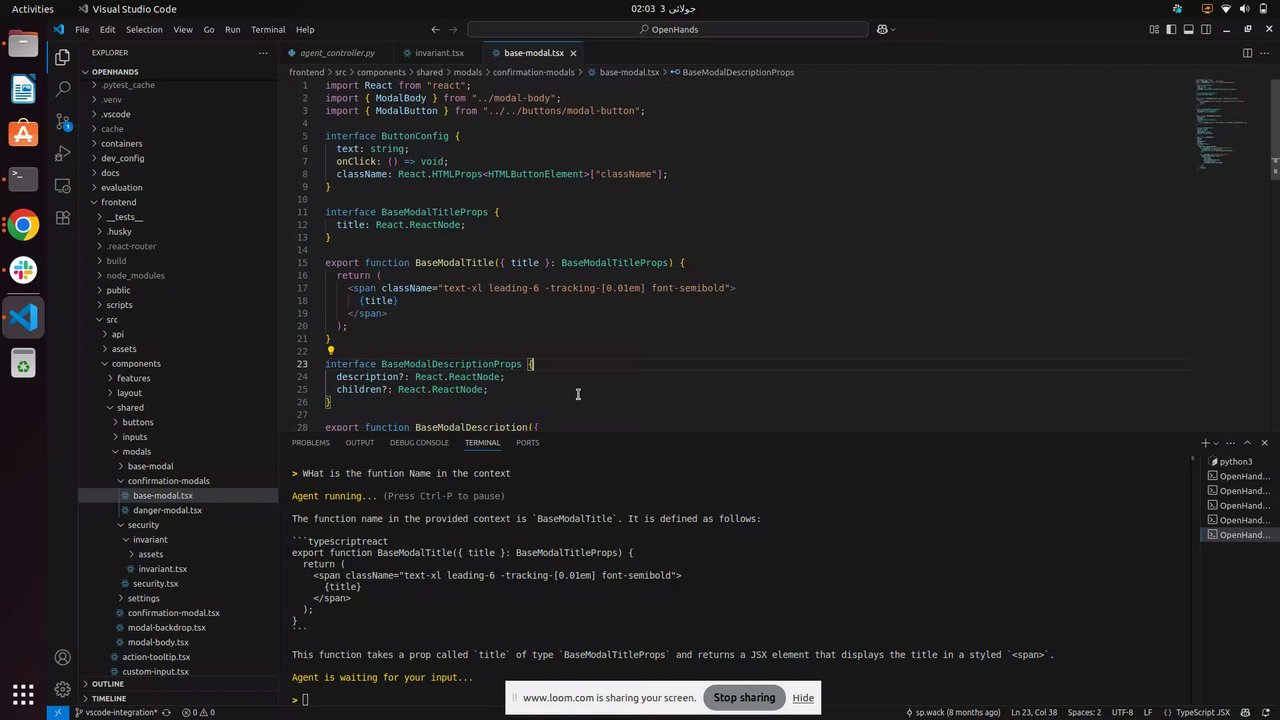Click the Activities button in the top bar
1280x720 pixels.
pyautogui.click(x=33, y=9)
